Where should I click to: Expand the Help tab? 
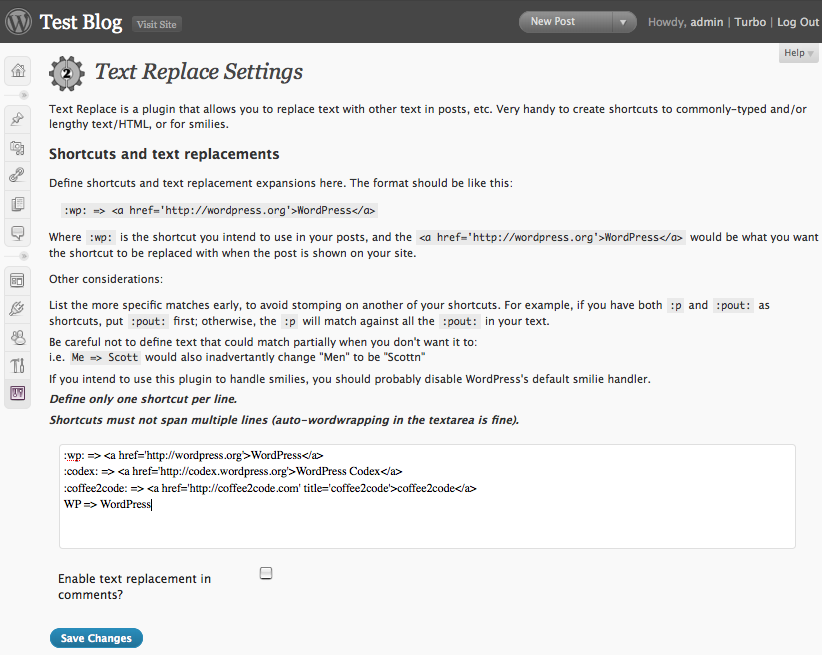798,53
